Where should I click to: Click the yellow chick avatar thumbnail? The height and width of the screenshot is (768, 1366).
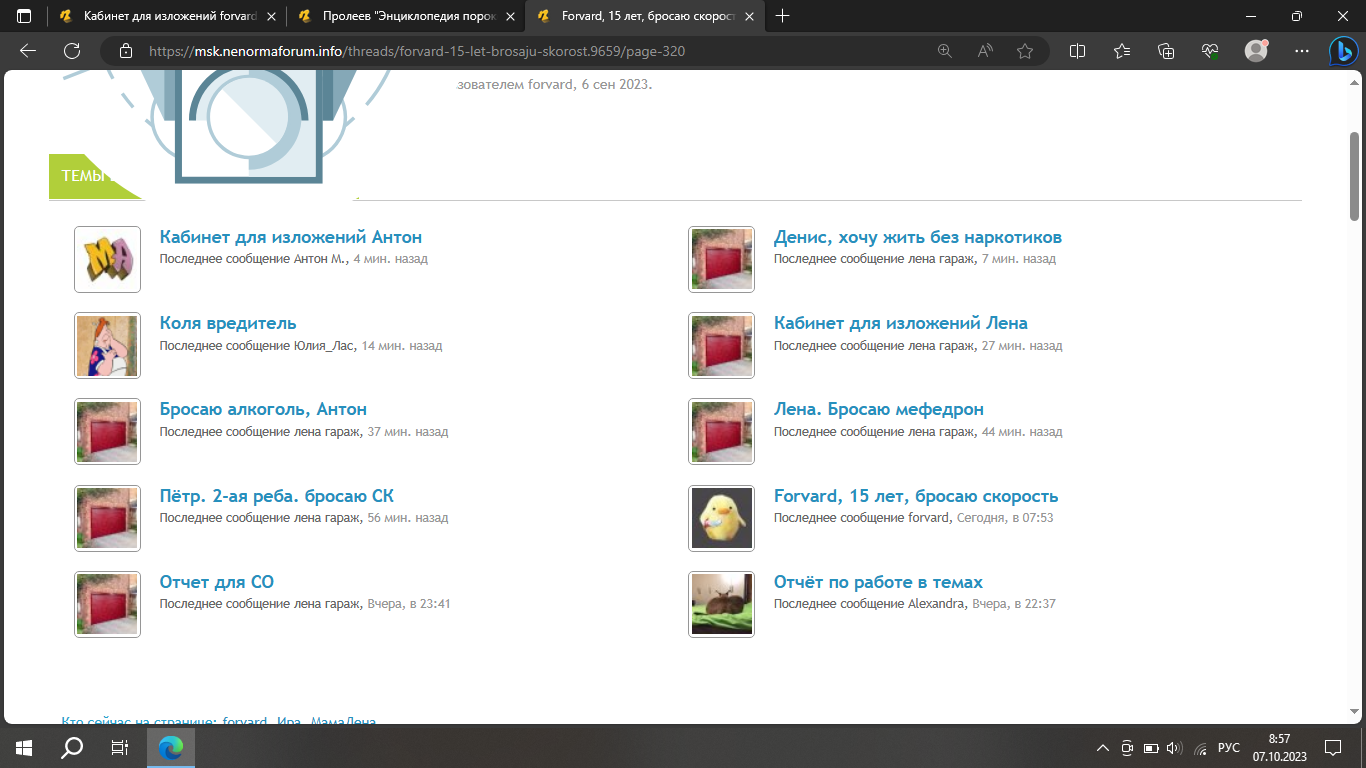point(721,518)
